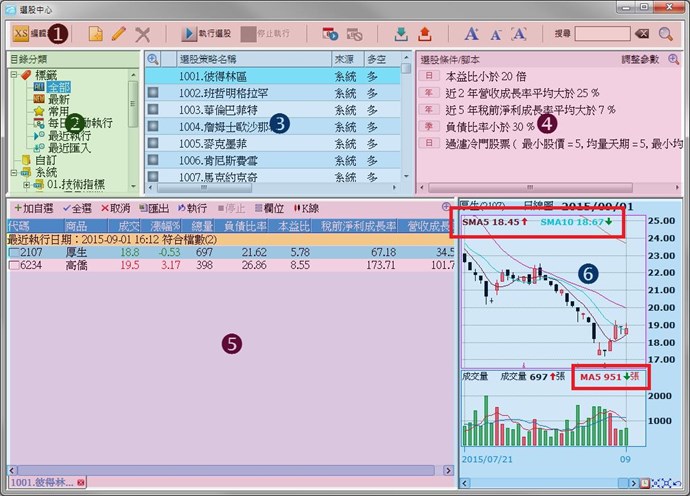This screenshot has width=690, height=496.
Task: Click 取消 cancel selection button
Action: tap(115, 208)
